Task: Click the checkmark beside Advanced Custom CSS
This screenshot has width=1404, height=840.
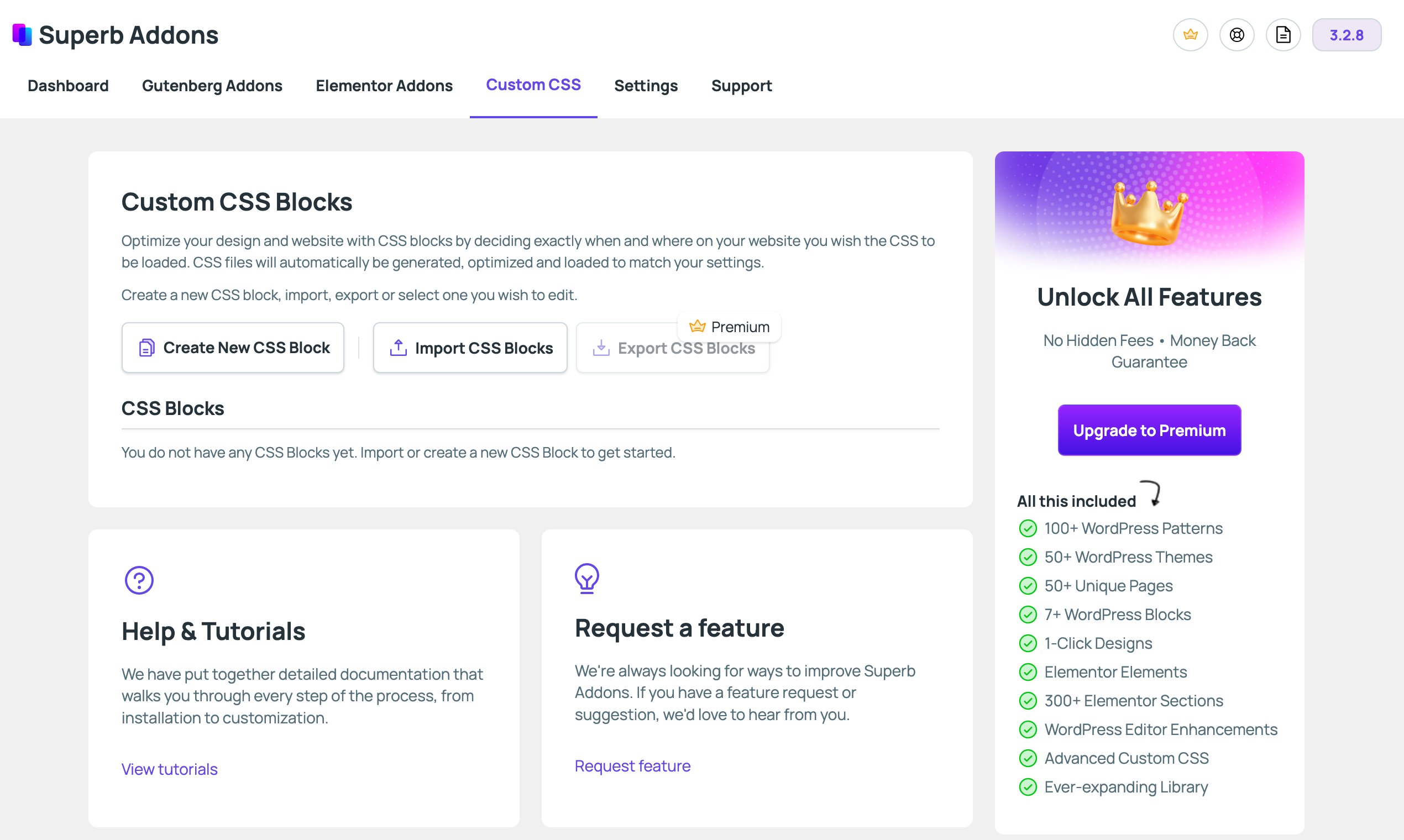Action: [x=1027, y=759]
